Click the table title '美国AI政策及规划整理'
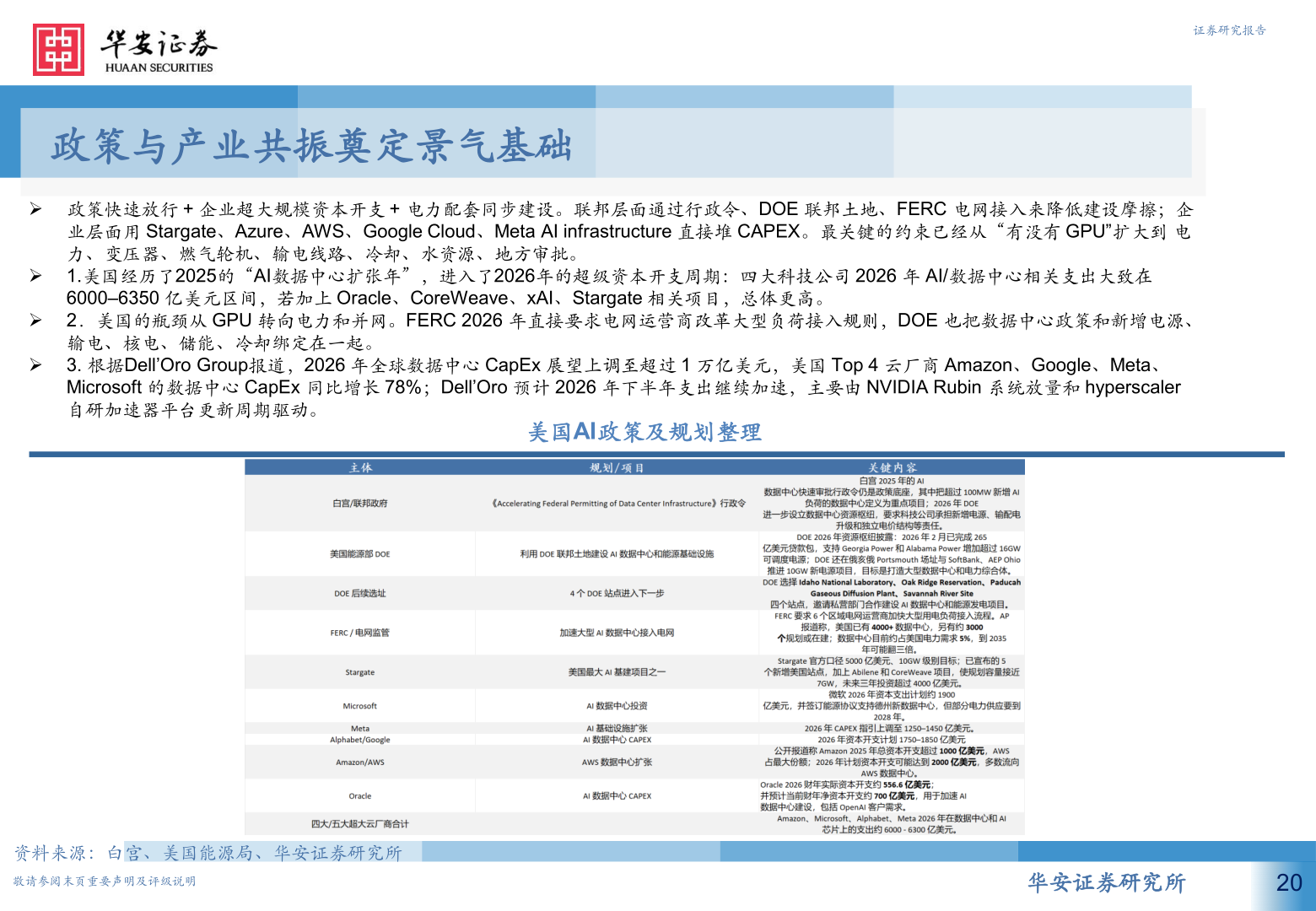Viewport: 1316px width, 911px height. pyautogui.click(x=645, y=432)
